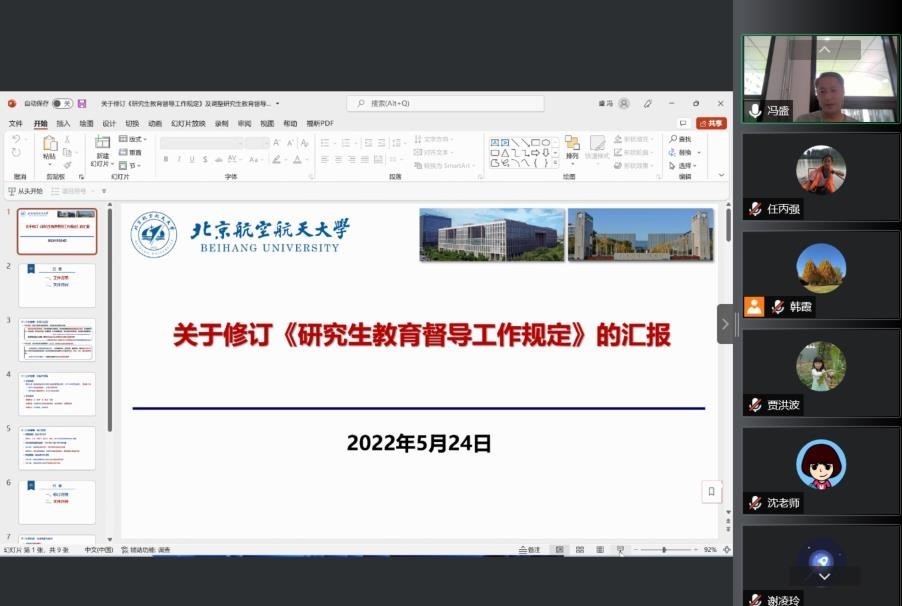
Task: Click the bookmark icon on slide corner
Action: (711, 491)
